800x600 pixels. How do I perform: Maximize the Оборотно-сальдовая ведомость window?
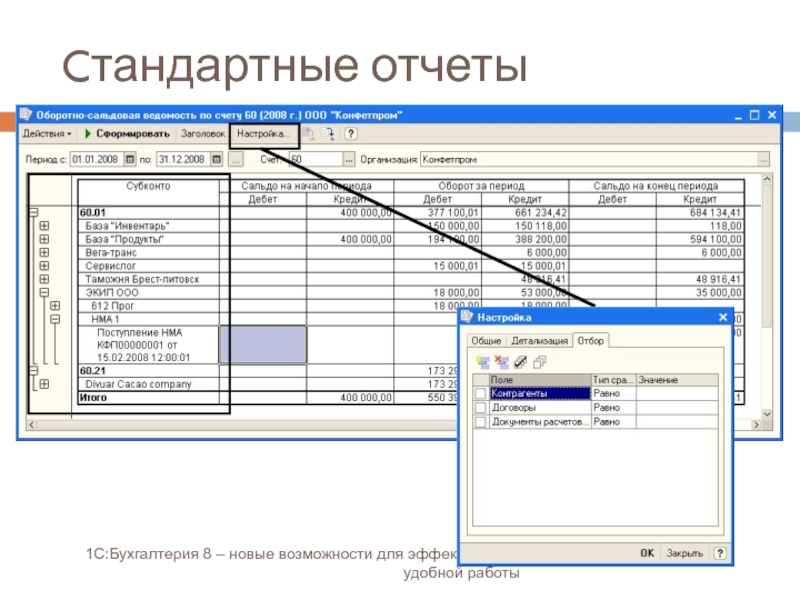tap(755, 115)
